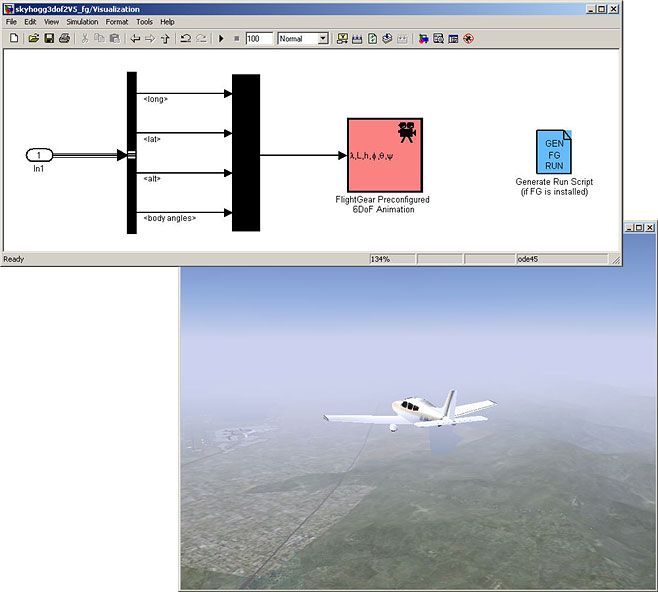Open the Tools menu
The width and height of the screenshot is (658, 592).
pos(144,22)
